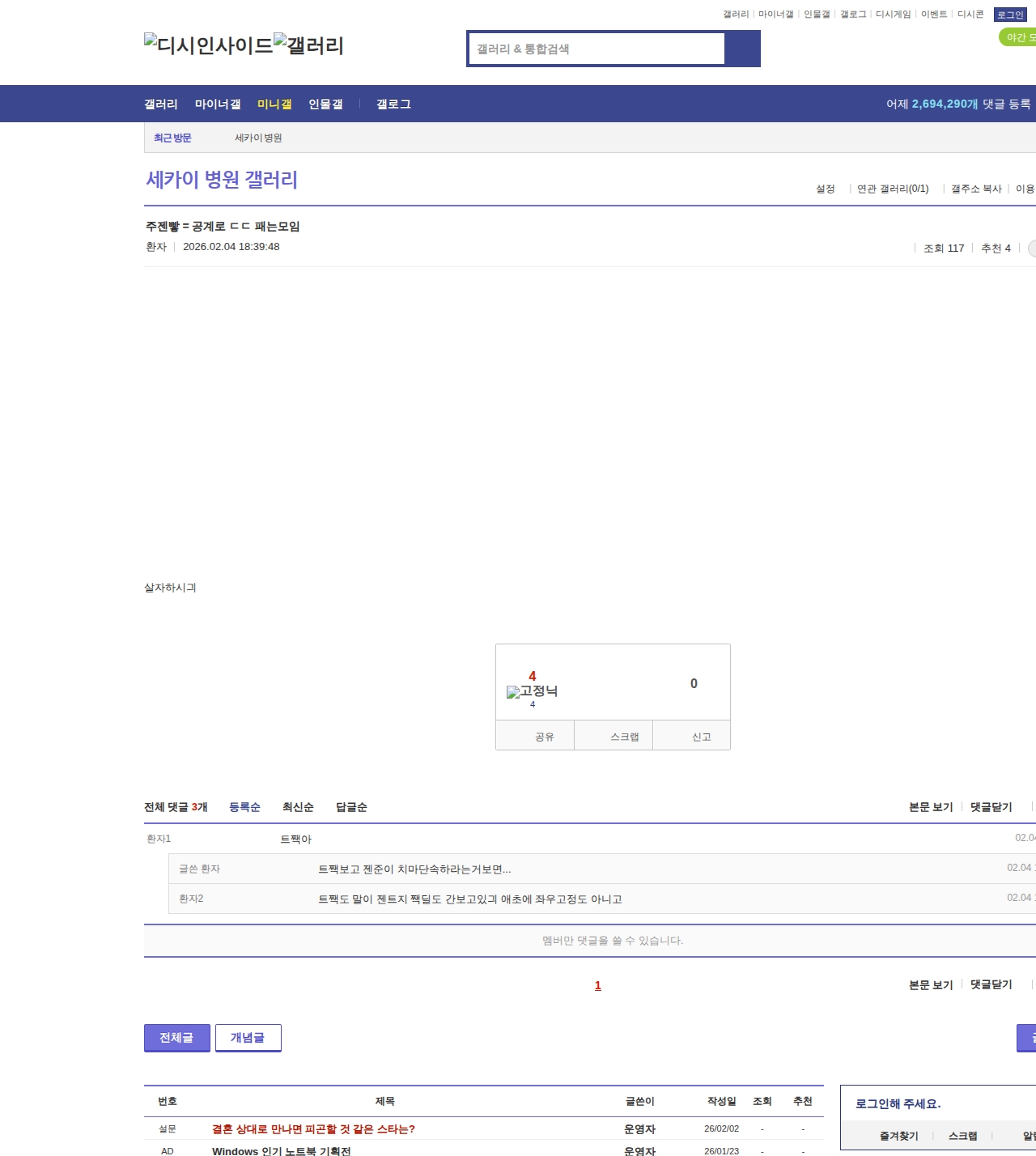The image size is (1036, 1156).
Task: Switch to the 개념글 tab
Action: [248, 1038]
